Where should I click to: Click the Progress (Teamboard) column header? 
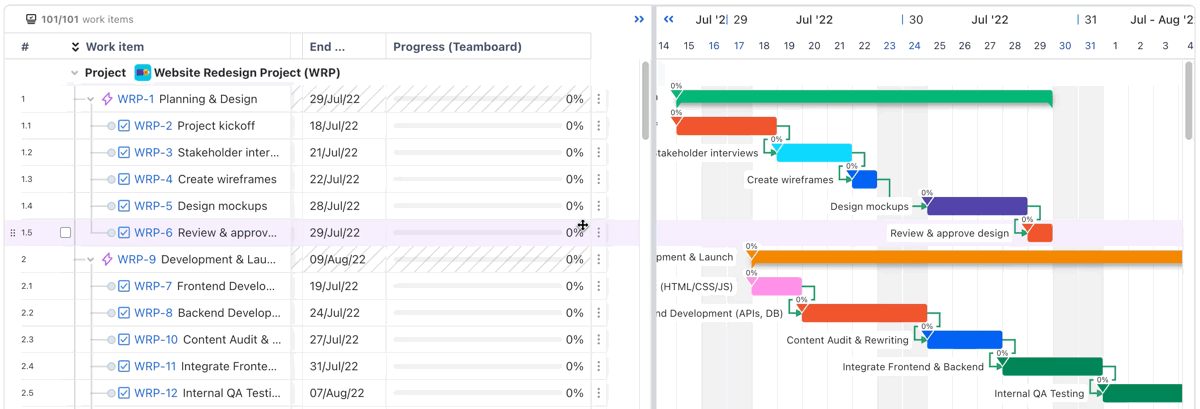[x=457, y=47]
